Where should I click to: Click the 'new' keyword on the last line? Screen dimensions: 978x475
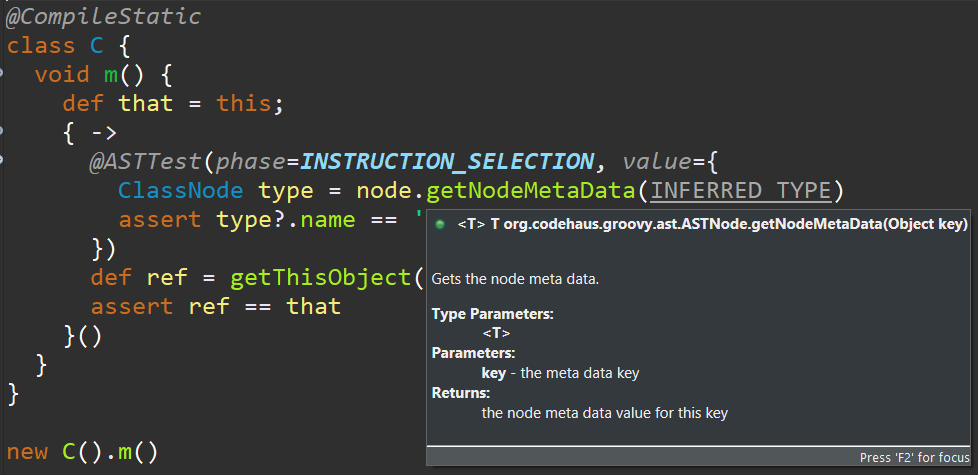(x=27, y=451)
